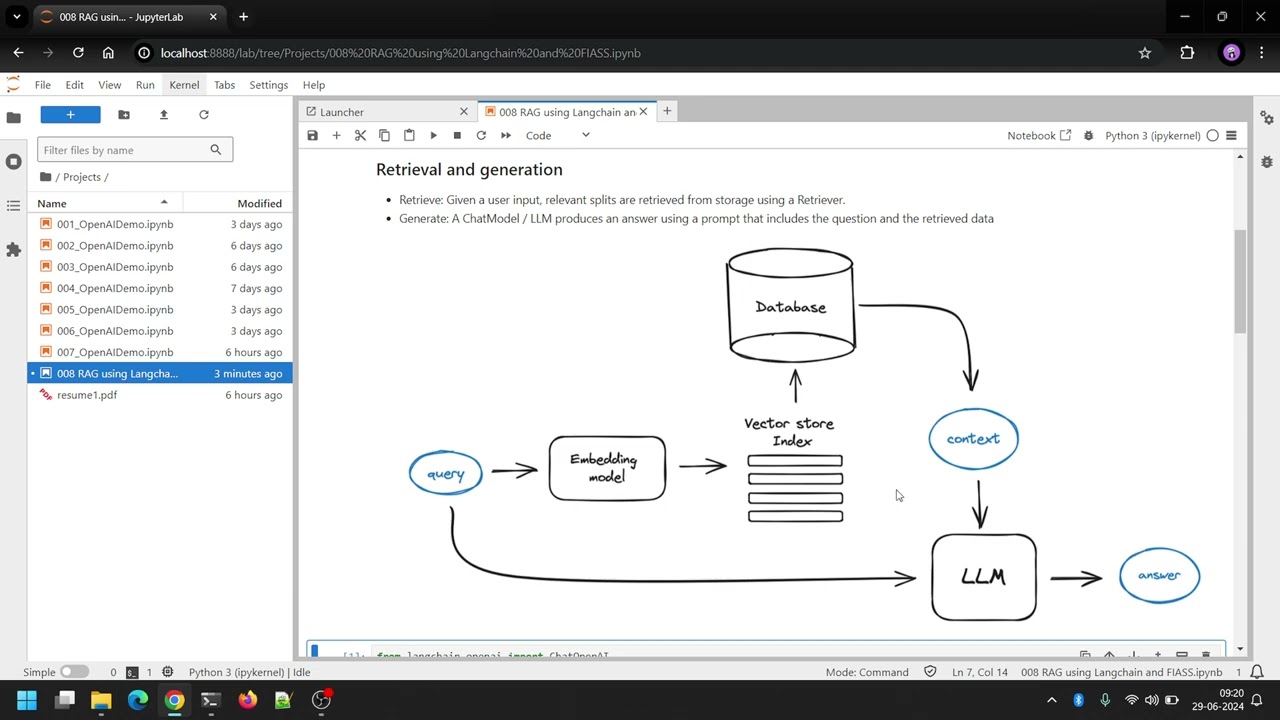1280x720 pixels.
Task: Open the property inspector gears icon
Action: click(1267, 118)
